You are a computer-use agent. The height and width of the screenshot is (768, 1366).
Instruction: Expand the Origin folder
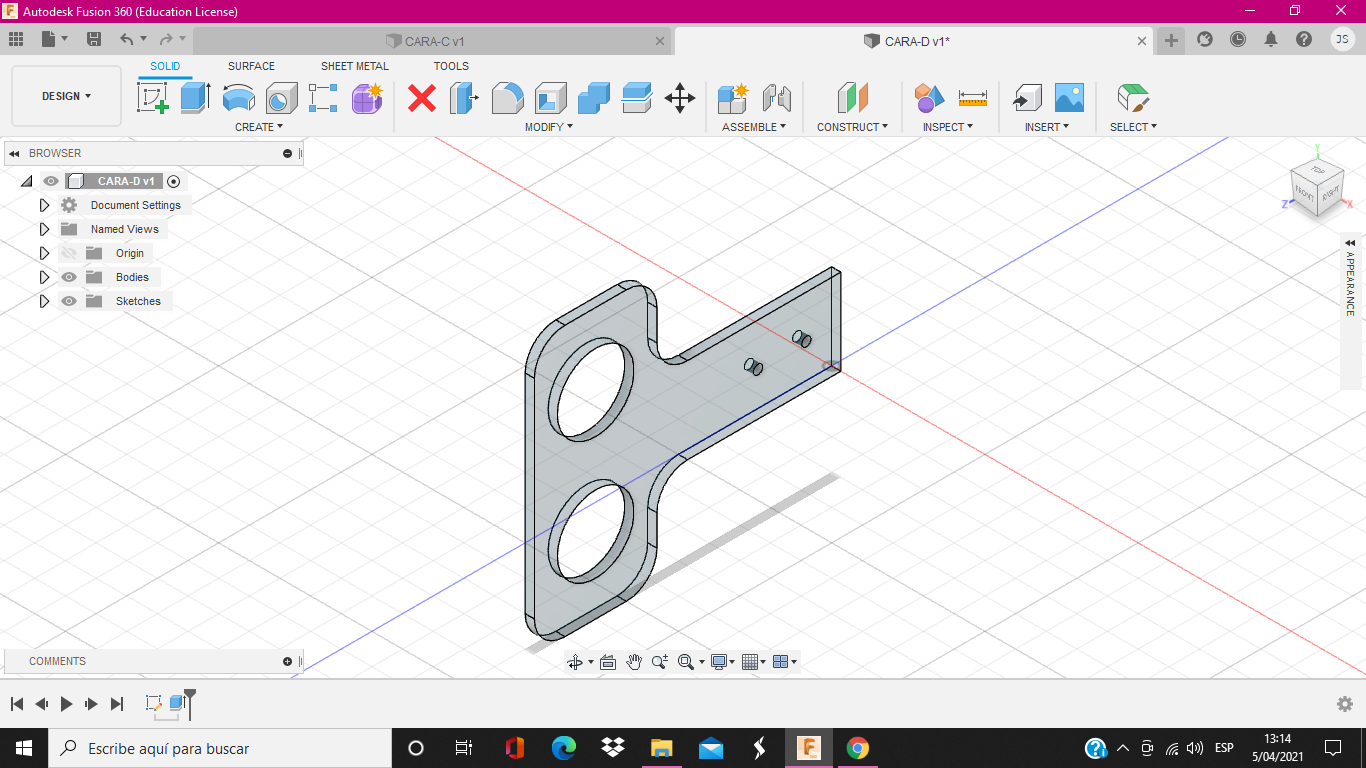coord(44,253)
